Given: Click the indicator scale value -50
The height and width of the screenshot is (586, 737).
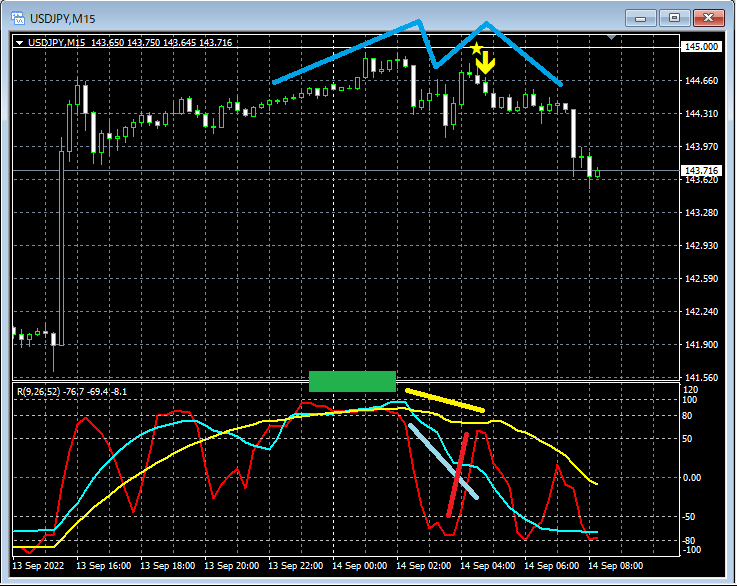Looking at the screenshot, I should click(689, 517).
